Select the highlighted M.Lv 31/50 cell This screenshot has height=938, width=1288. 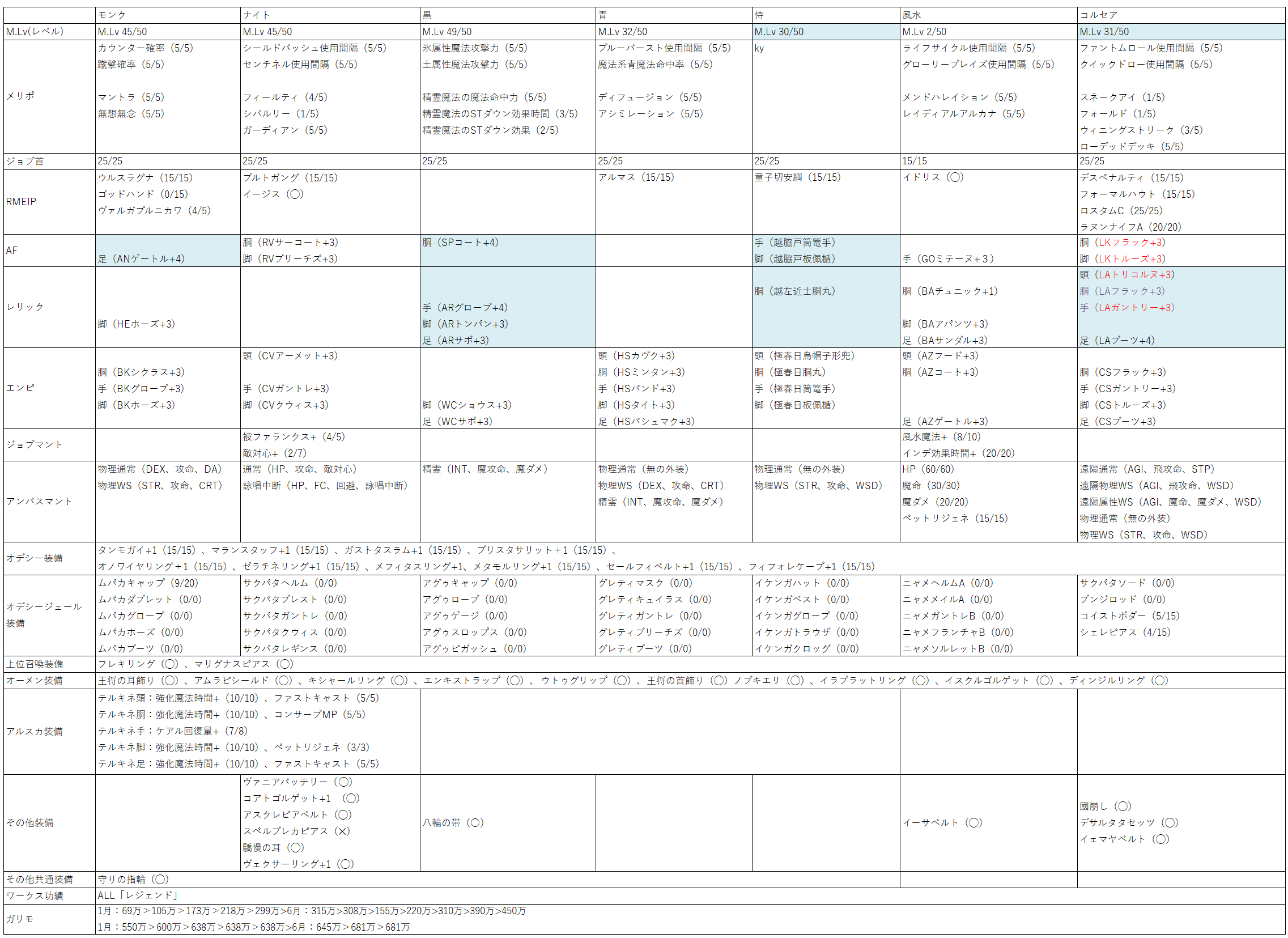tap(1104, 32)
